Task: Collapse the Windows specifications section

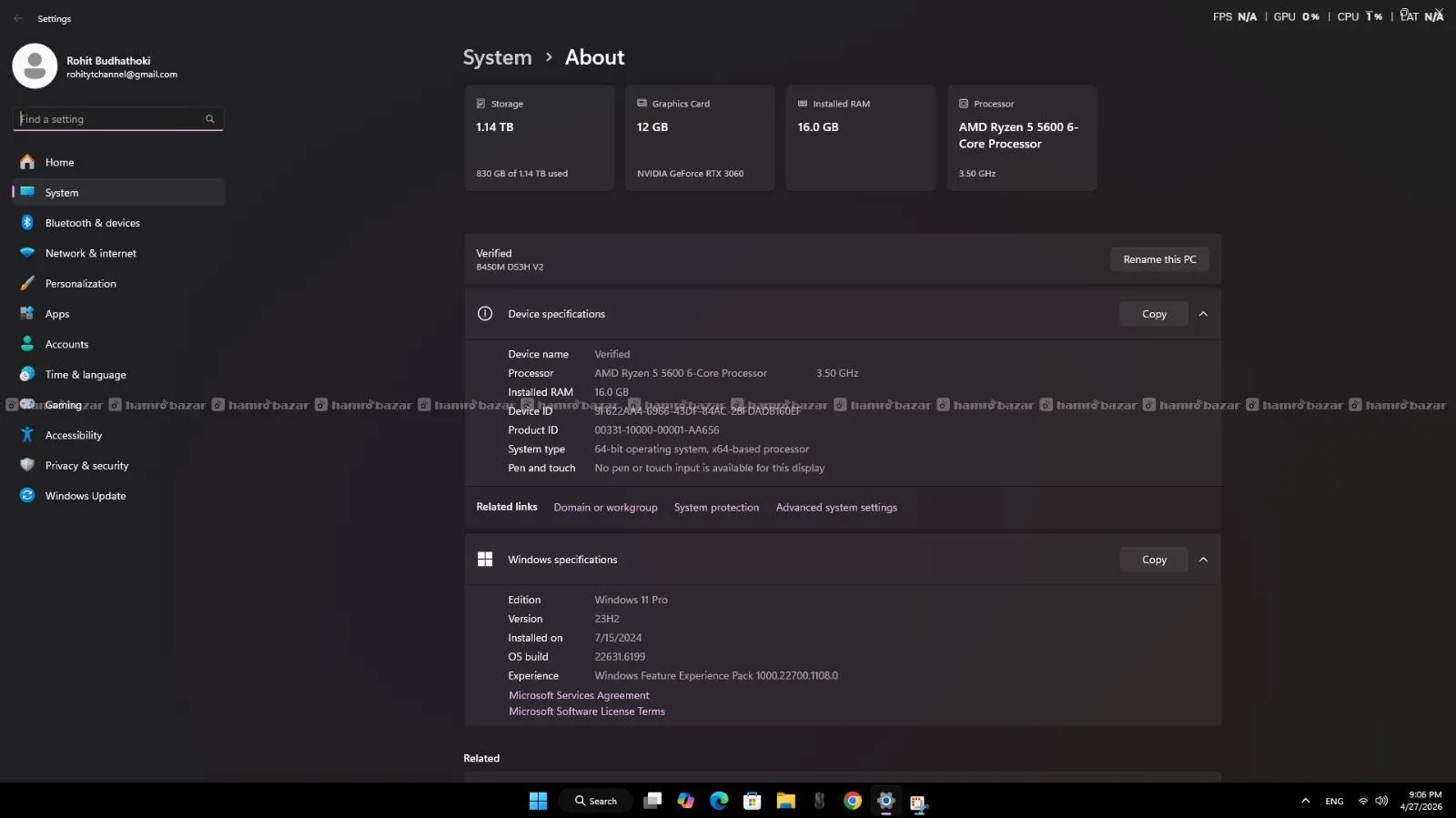Action: click(x=1203, y=560)
